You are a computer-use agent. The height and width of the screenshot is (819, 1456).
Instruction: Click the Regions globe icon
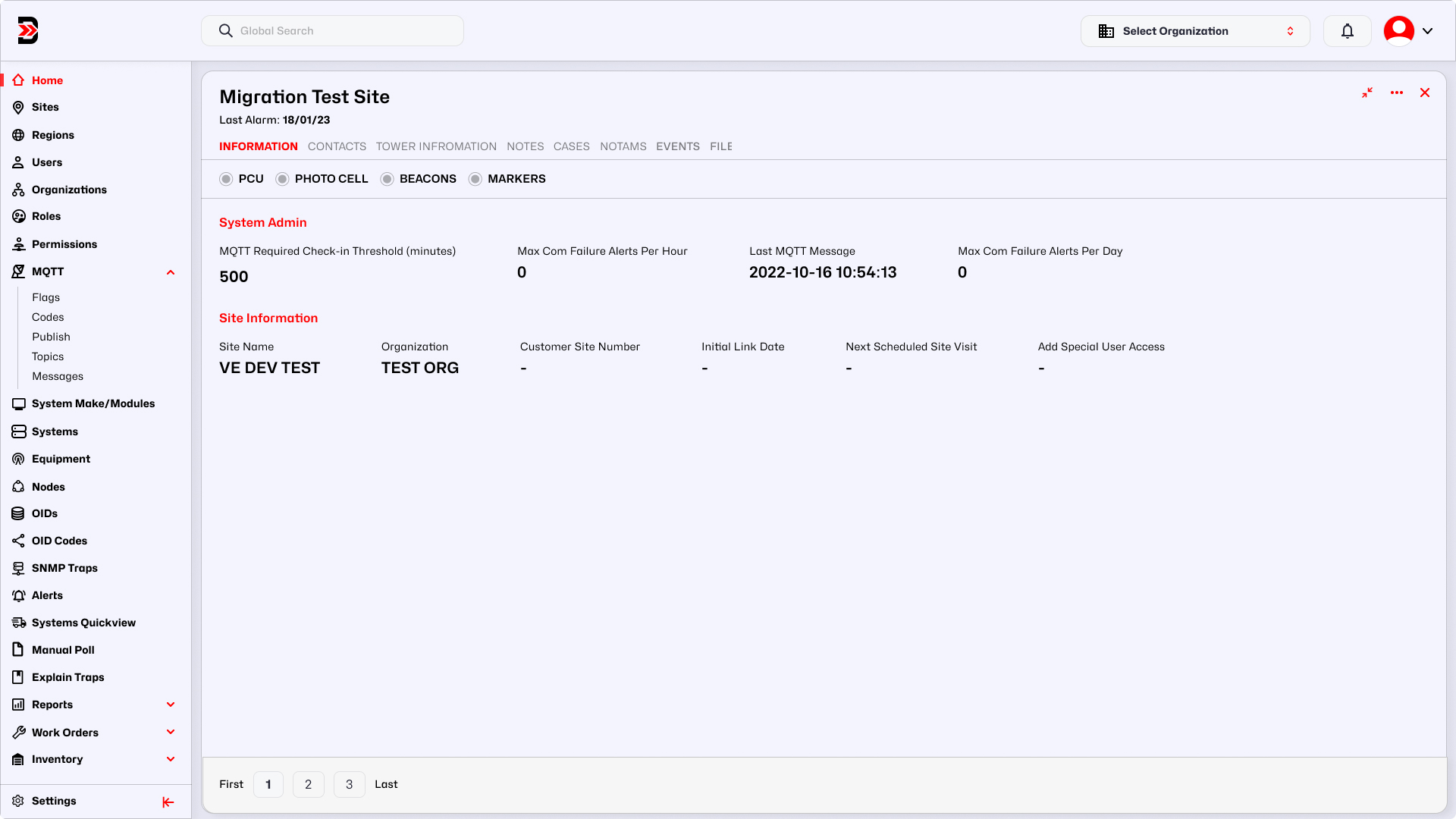18,135
